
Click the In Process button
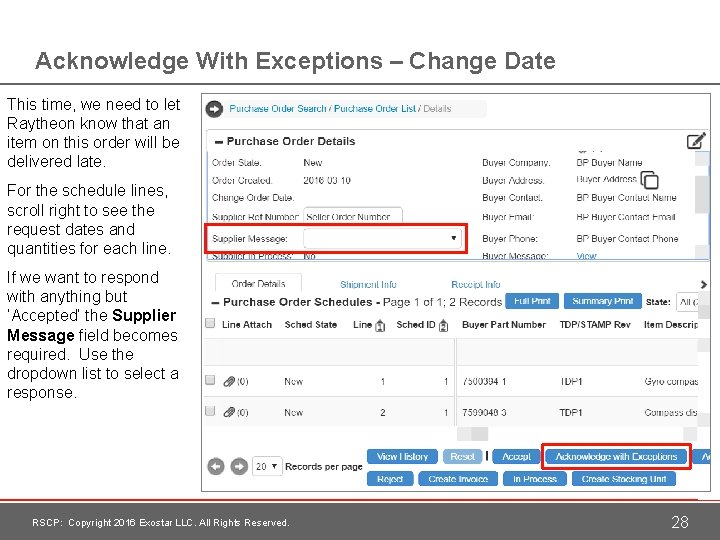(x=534, y=479)
